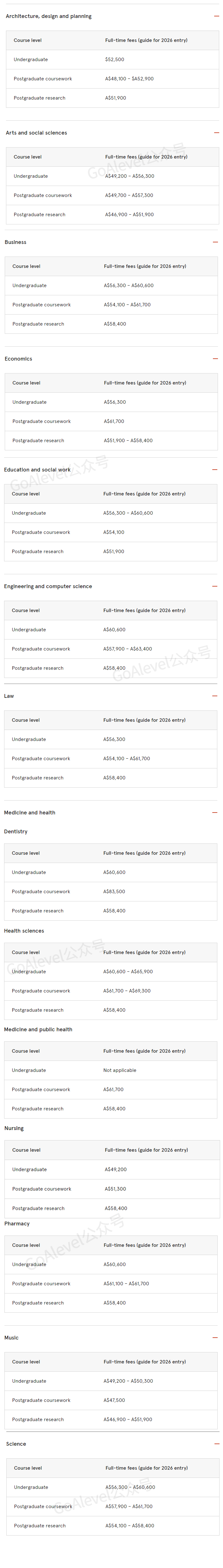Click the A$83,500 Dentistry postgraduate coursework fee
The image size is (223, 1568).
tap(114, 892)
